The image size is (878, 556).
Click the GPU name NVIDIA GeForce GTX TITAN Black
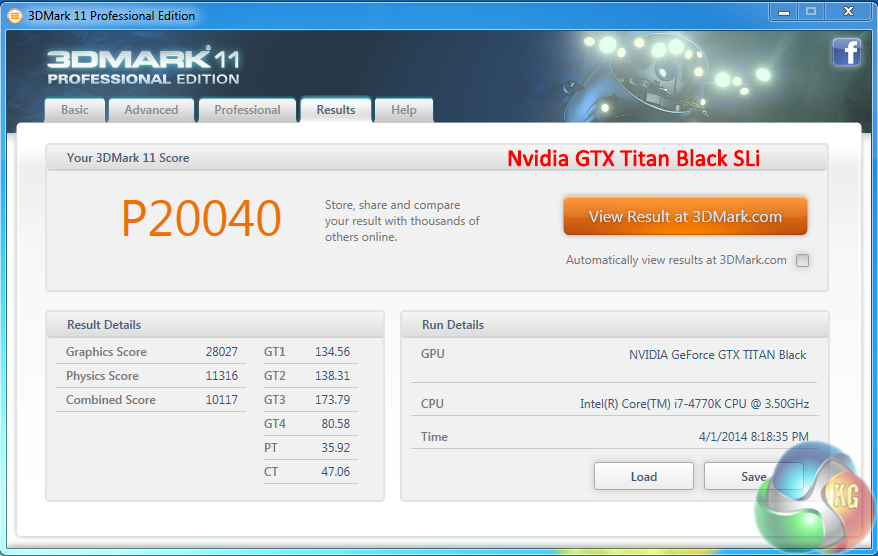pos(717,355)
